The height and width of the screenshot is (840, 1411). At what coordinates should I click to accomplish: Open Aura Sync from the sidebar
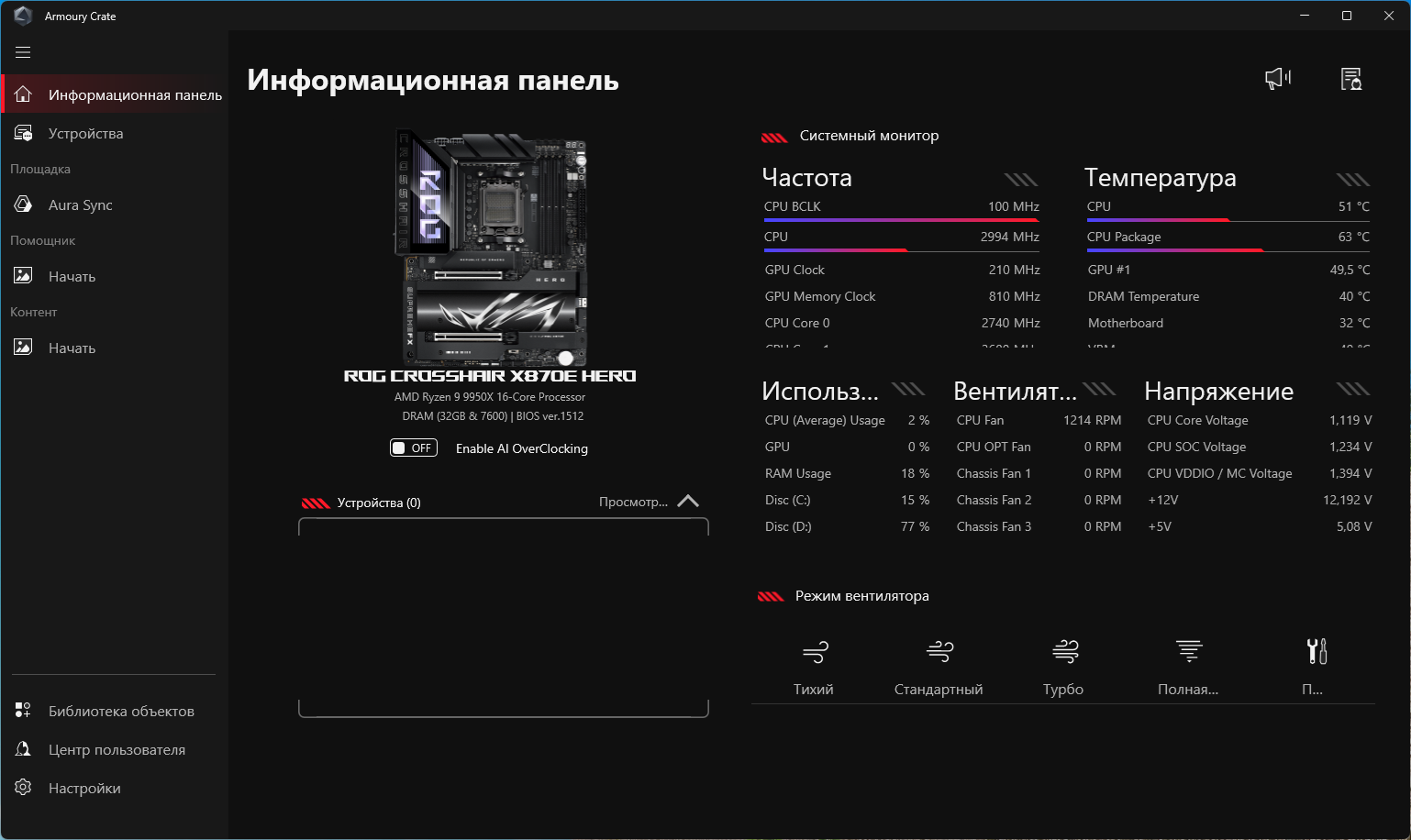tap(114, 204)
